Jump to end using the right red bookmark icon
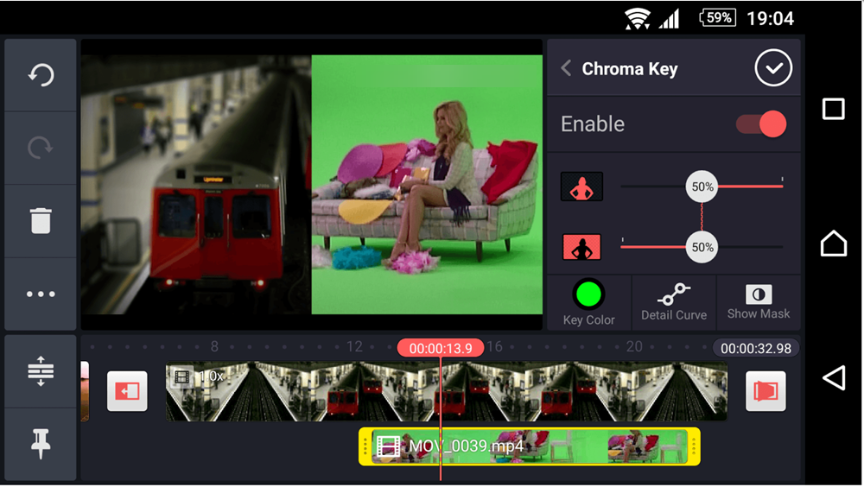Screen dimensions: 864x487 765,391
